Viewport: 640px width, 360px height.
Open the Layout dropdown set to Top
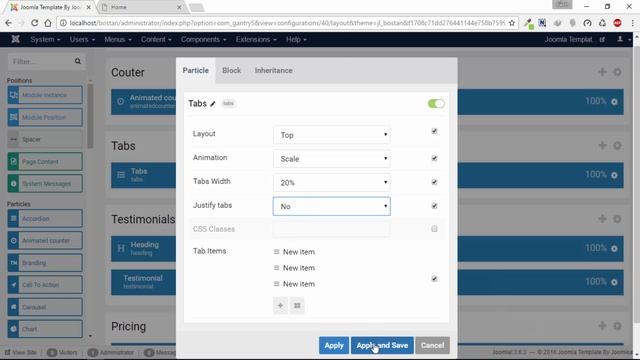[331, 135]
